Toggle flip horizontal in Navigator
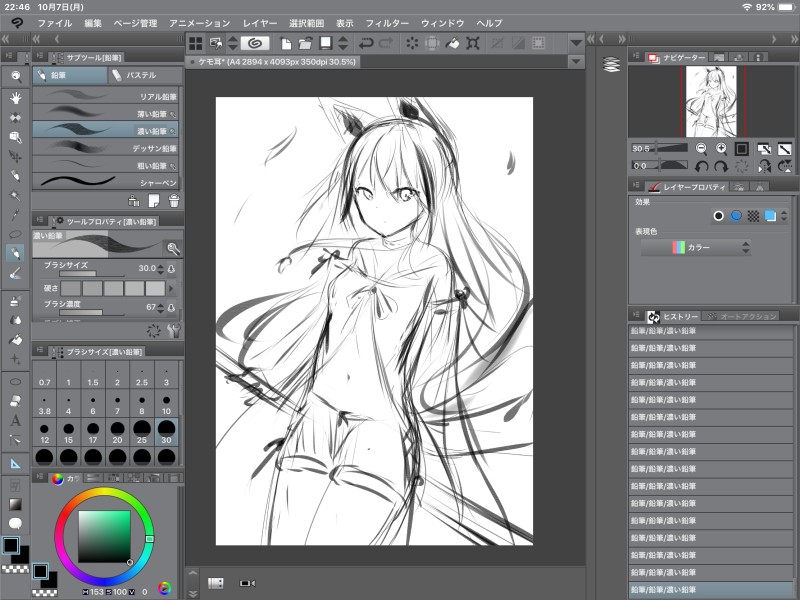Image resolution: width=800 pixels, height=600 pixels. coord(764,166)
